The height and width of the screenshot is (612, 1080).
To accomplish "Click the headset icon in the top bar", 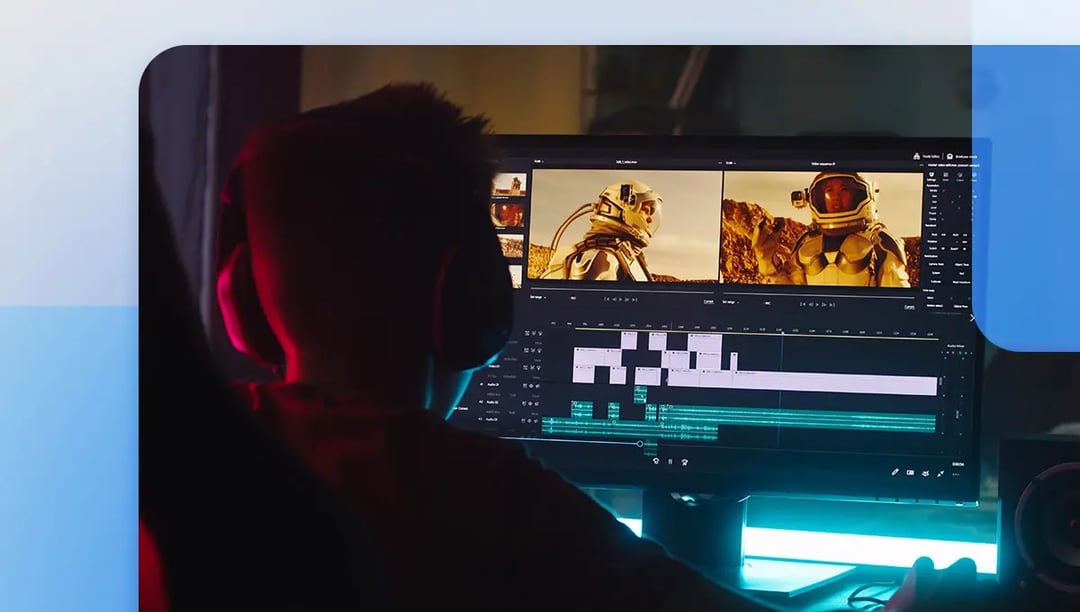I will (948, 157).
